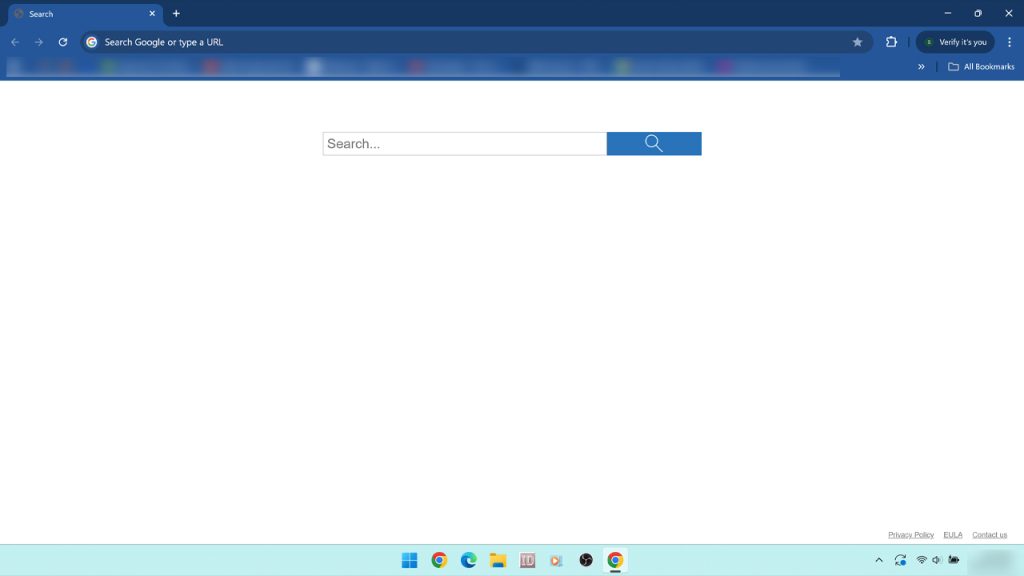Open the EULA link
This screenshot has width=1024, height=576.
coord(952,535)
